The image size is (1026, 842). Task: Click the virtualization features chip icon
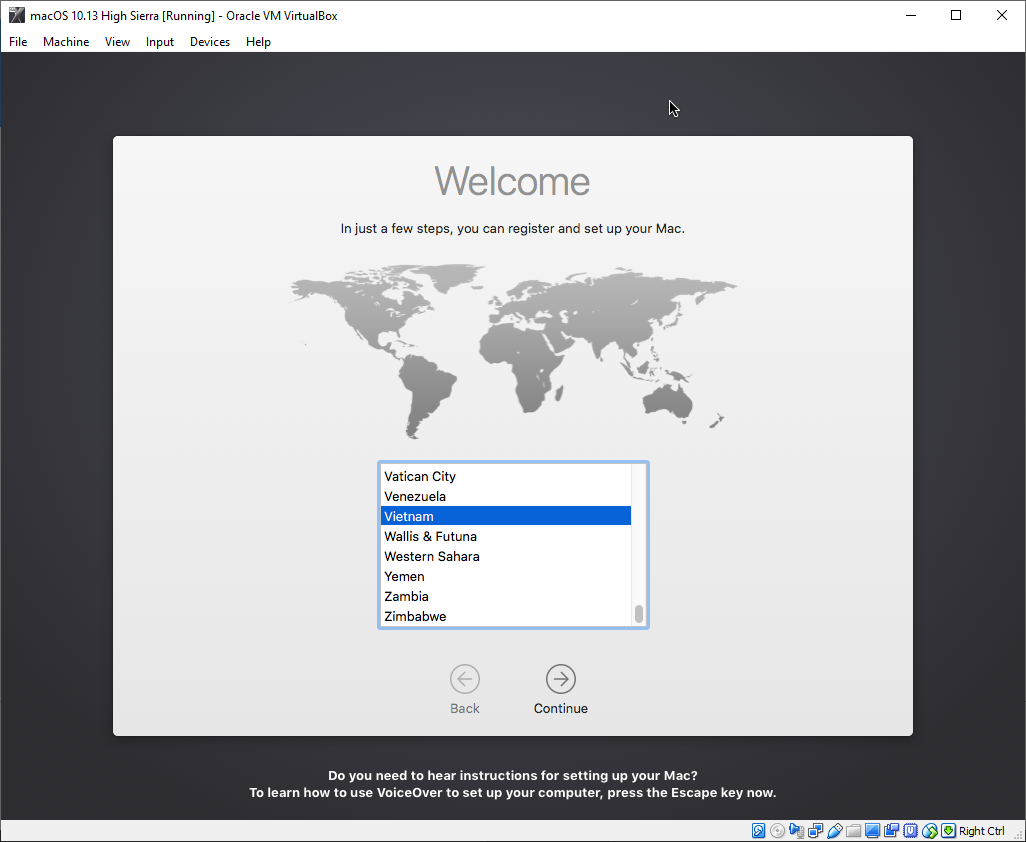(x=910, y=830)
